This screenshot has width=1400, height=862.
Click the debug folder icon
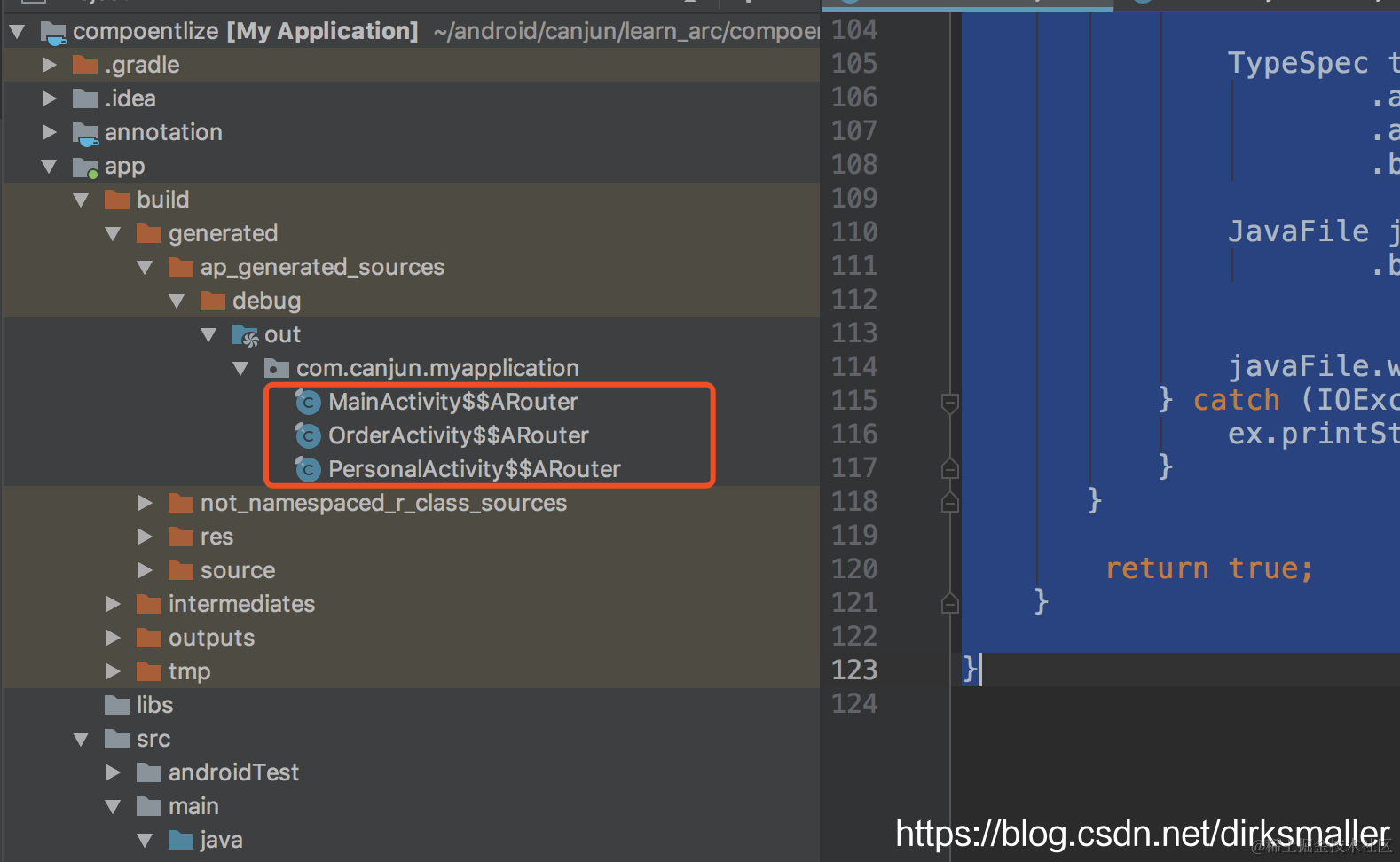[213, 301]
